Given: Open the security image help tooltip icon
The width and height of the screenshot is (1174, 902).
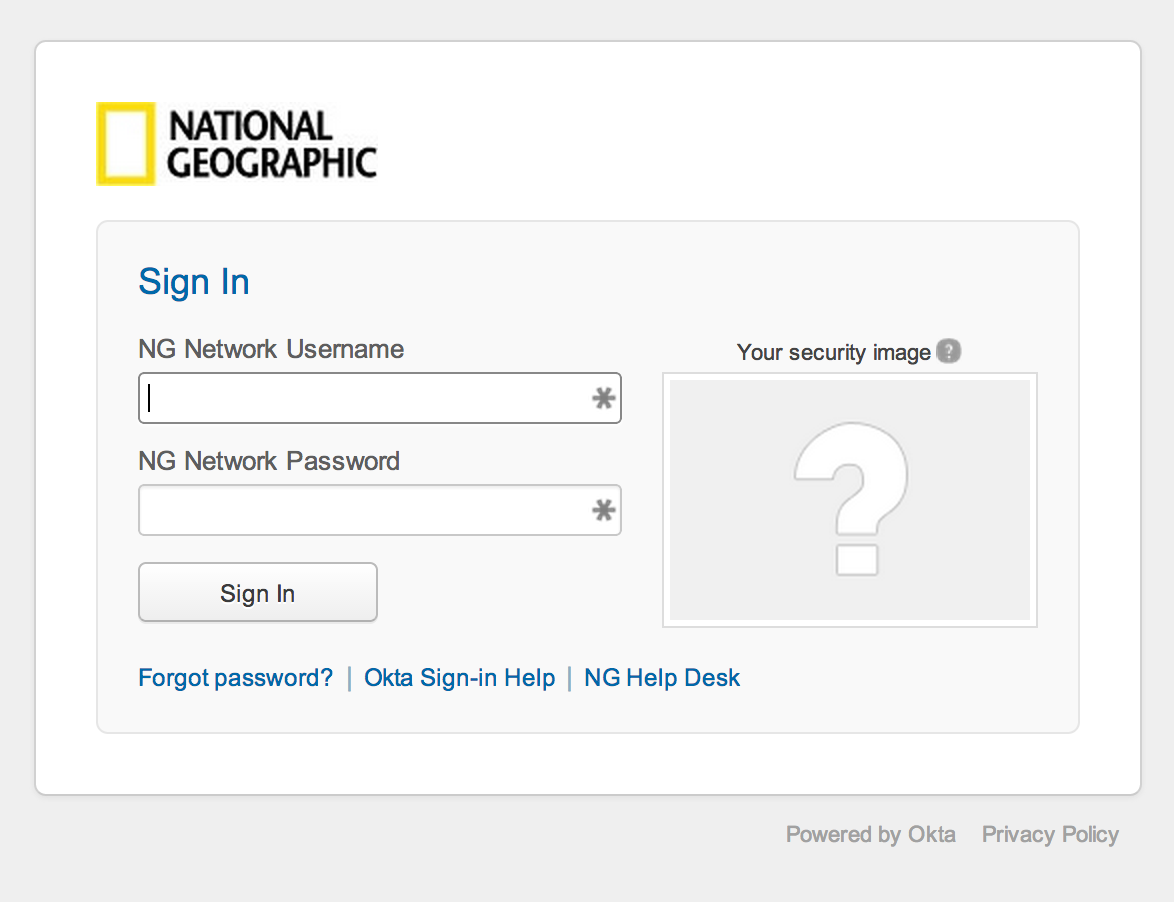Looking at the screenshot, I should click(949, 351).
